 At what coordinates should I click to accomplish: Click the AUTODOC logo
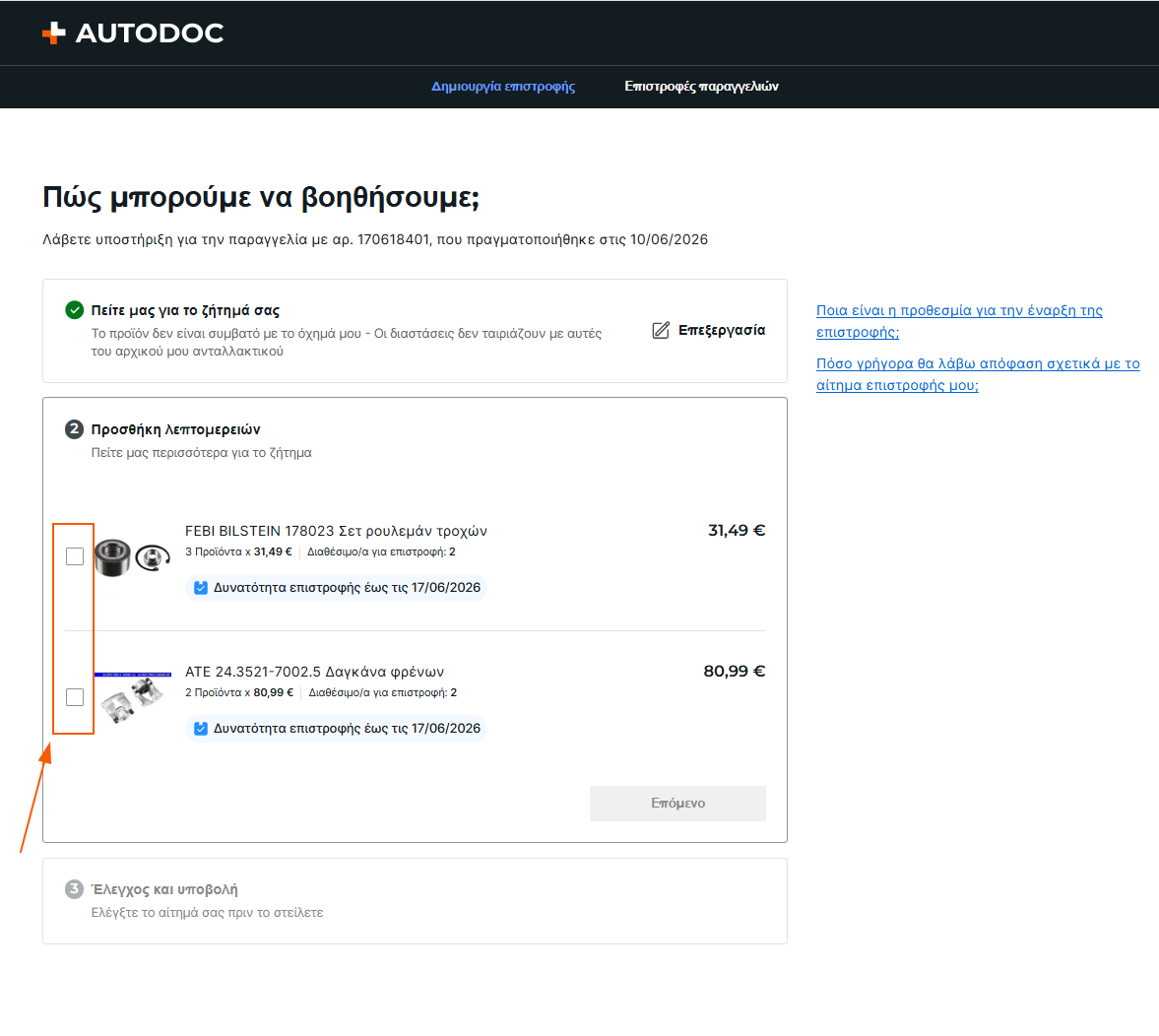tap(133, 32)
